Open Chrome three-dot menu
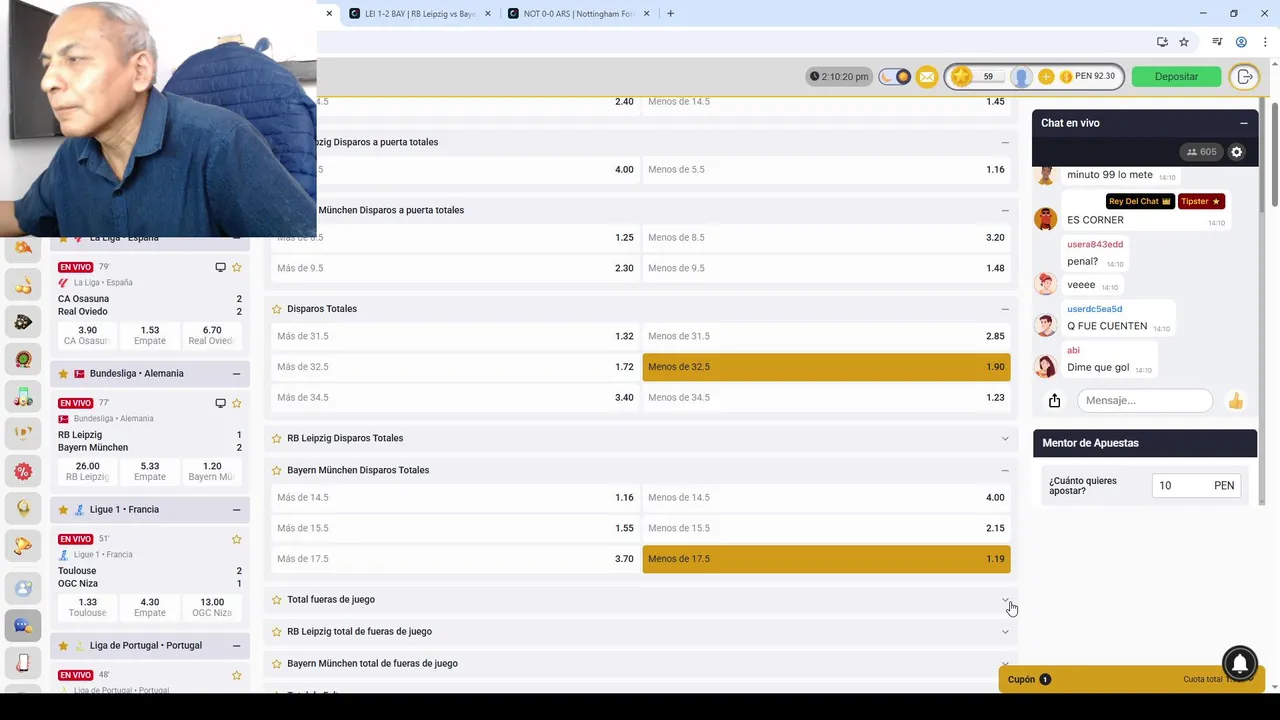This screenshot has width=1280, height=720. pyautogui.click(x=1265, y=42)
